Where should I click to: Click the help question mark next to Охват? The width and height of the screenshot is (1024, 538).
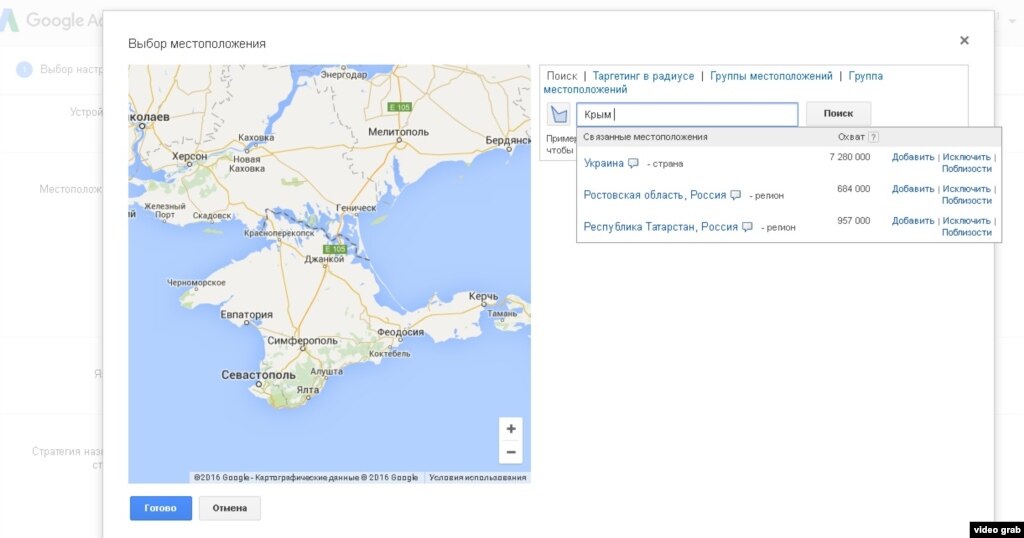[873, 137]
